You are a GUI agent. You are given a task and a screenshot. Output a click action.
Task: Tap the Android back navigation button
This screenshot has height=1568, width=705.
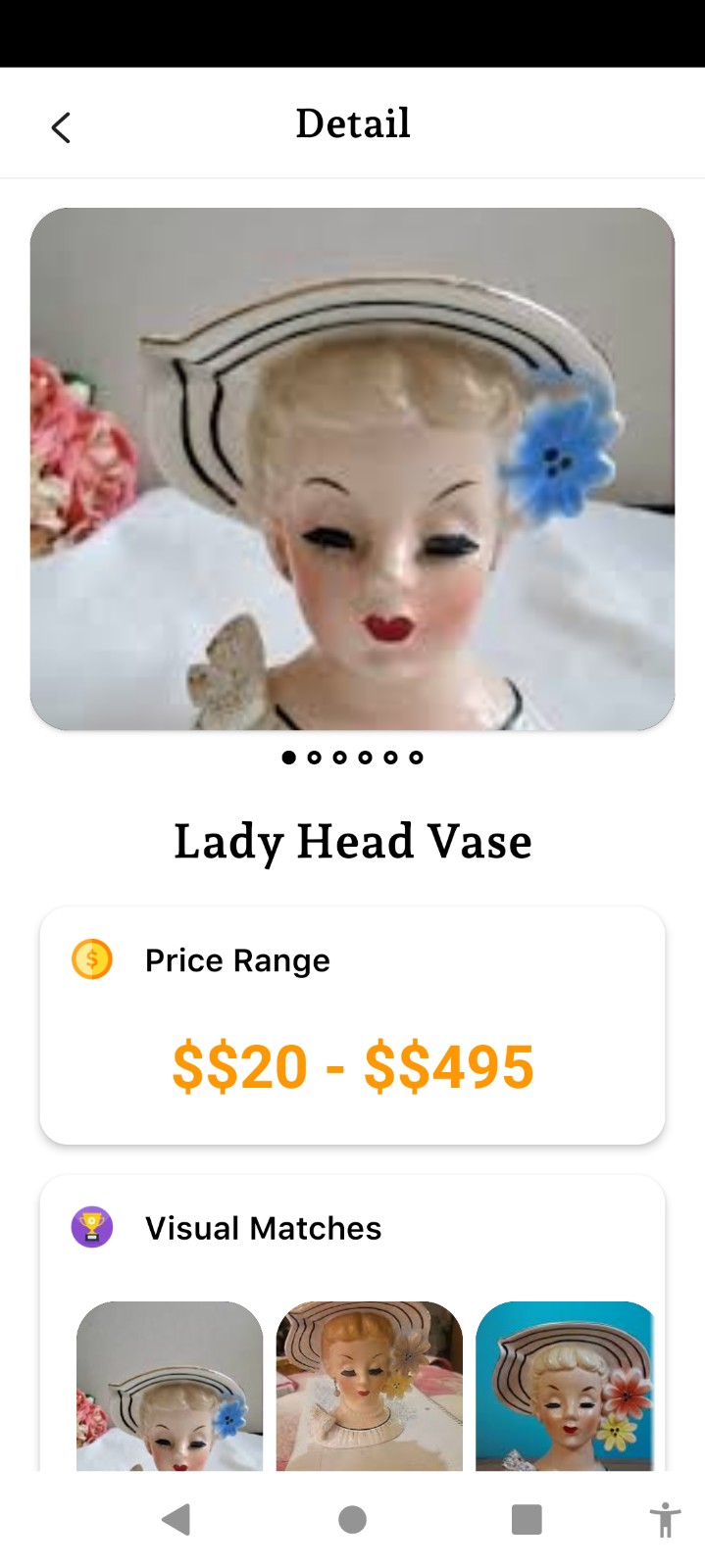point(176,1520)
